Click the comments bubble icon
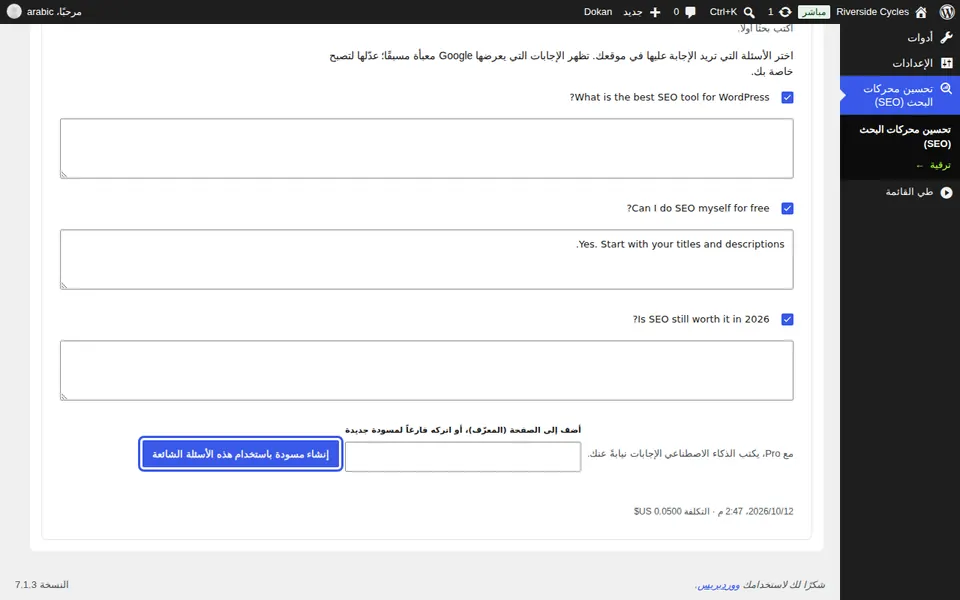Viewport: 960px width, 600px height. 691,12
